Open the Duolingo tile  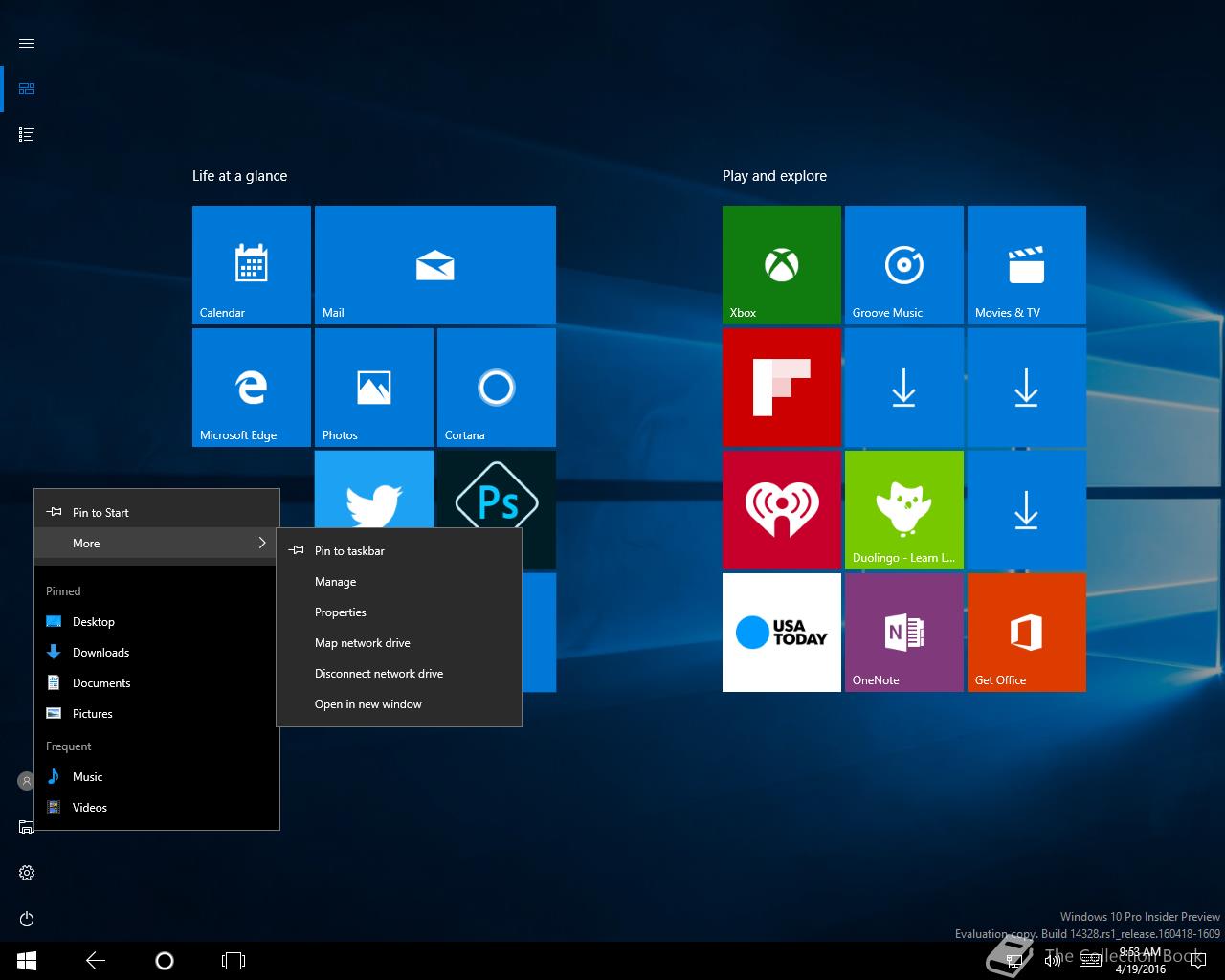[x=904, y=510]
